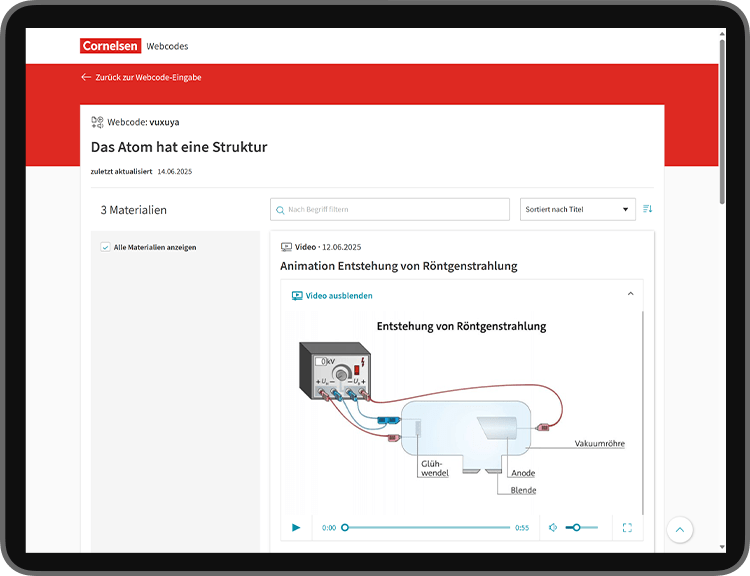Click the webcode text vuxuya
The image size is (750, 576).
(x=164, y=122)
